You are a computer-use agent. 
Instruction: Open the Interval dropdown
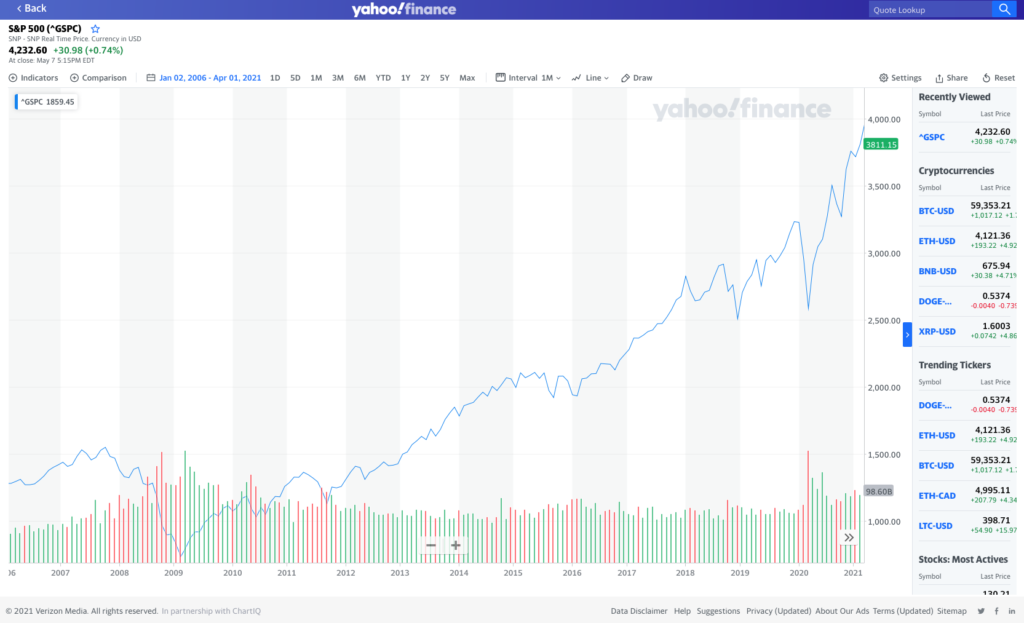point(528,78)
